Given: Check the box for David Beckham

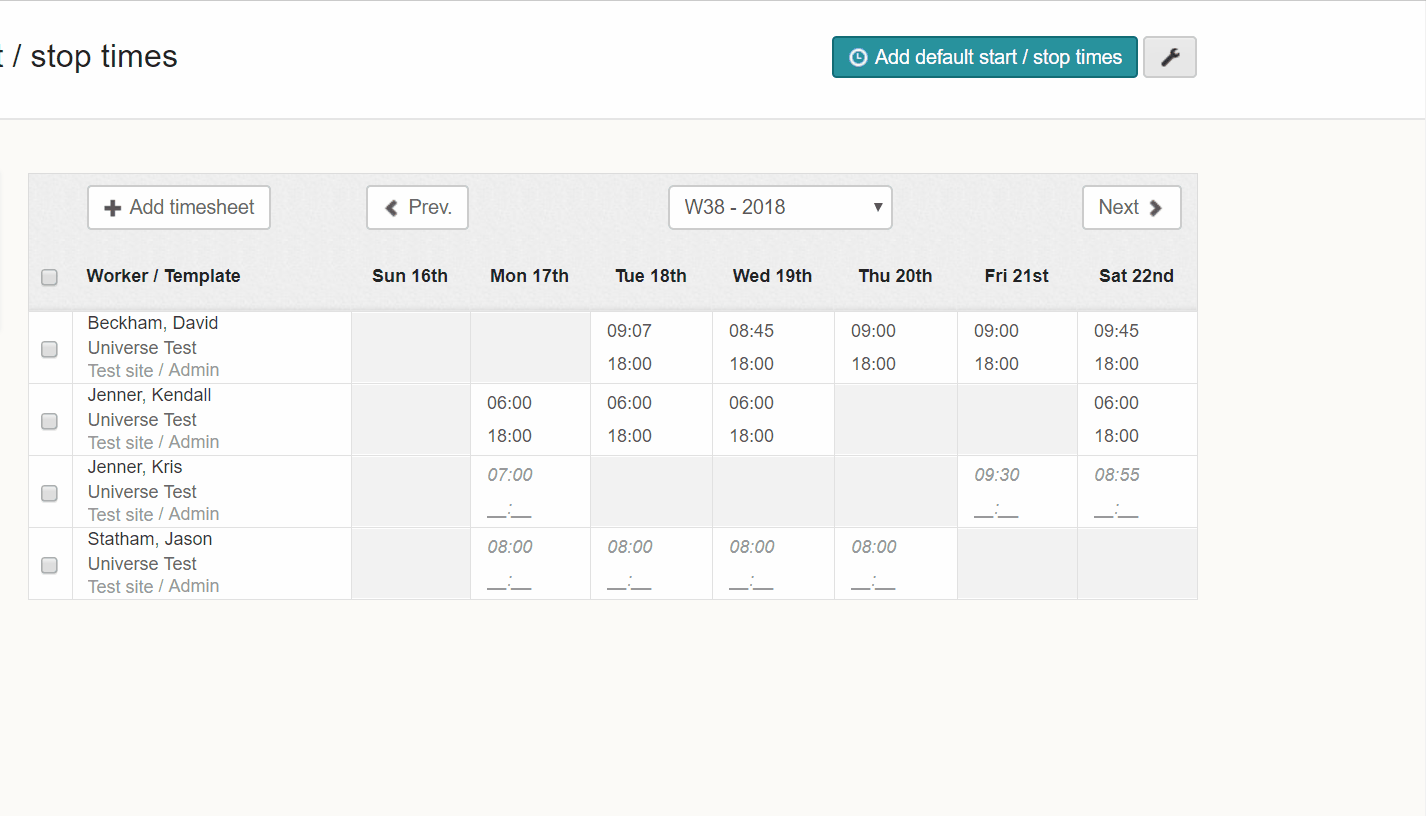Looking at the screenshot, I should click(49, 349).
